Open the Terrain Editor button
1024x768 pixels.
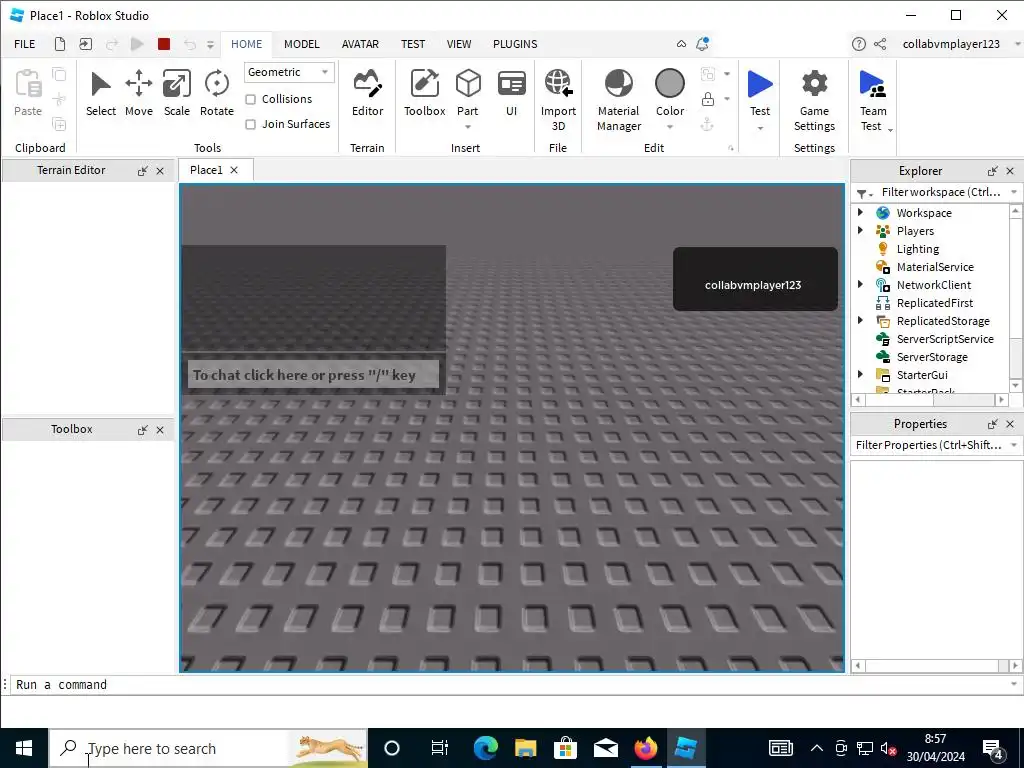click(367, 93)
